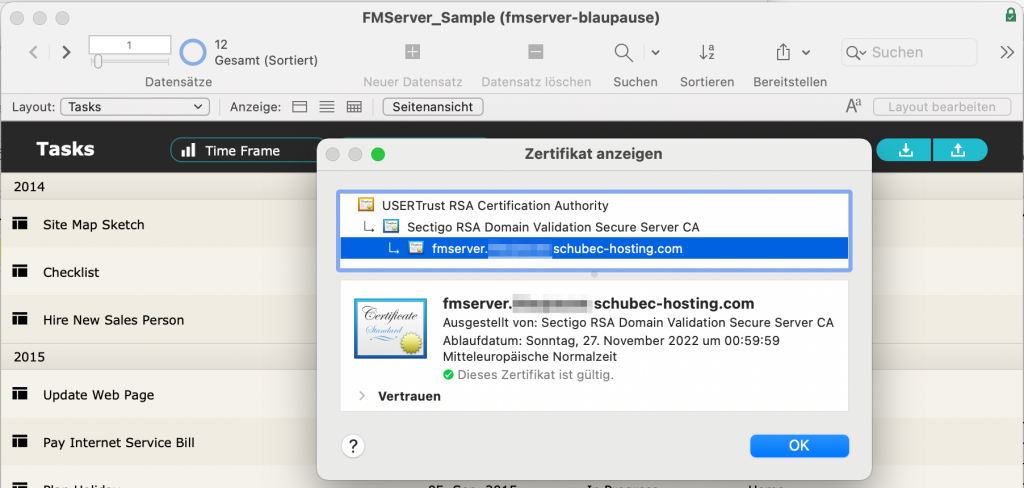The image size is (1024, 488).
Task: Click Gesamt (Sortiert) label
Action: click(x=266, y=61)
